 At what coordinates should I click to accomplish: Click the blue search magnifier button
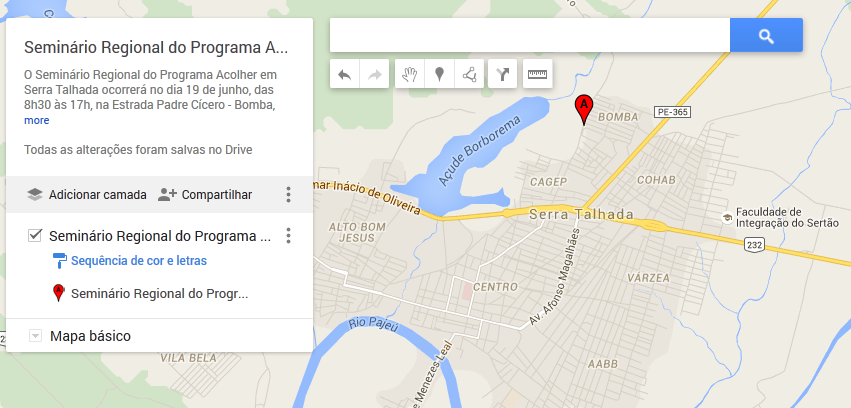point(766,35)
